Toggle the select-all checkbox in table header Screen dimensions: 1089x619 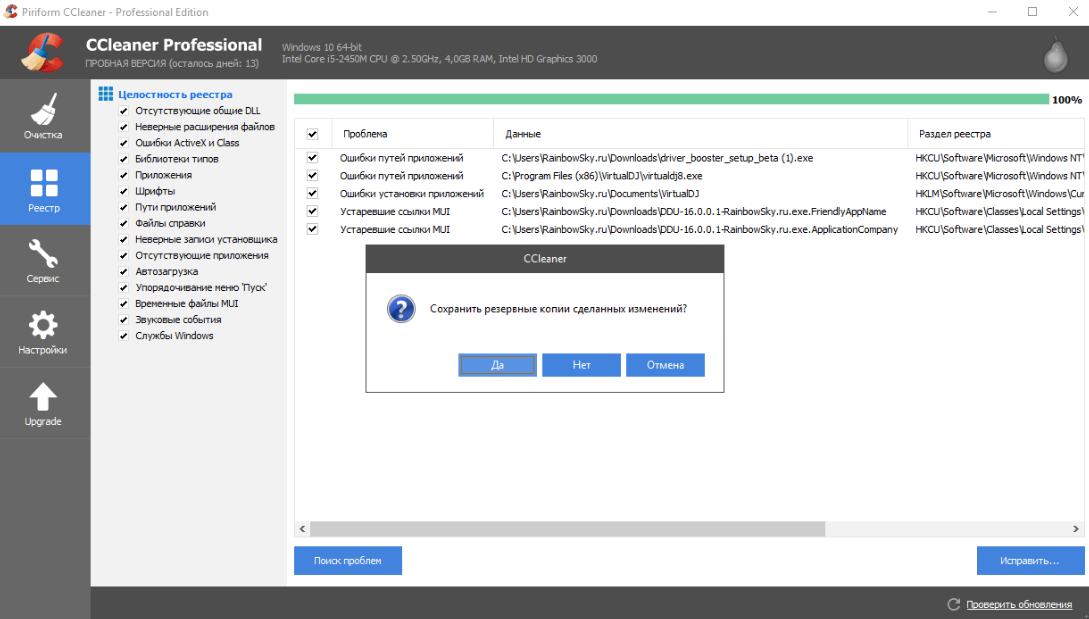[312, 134]
